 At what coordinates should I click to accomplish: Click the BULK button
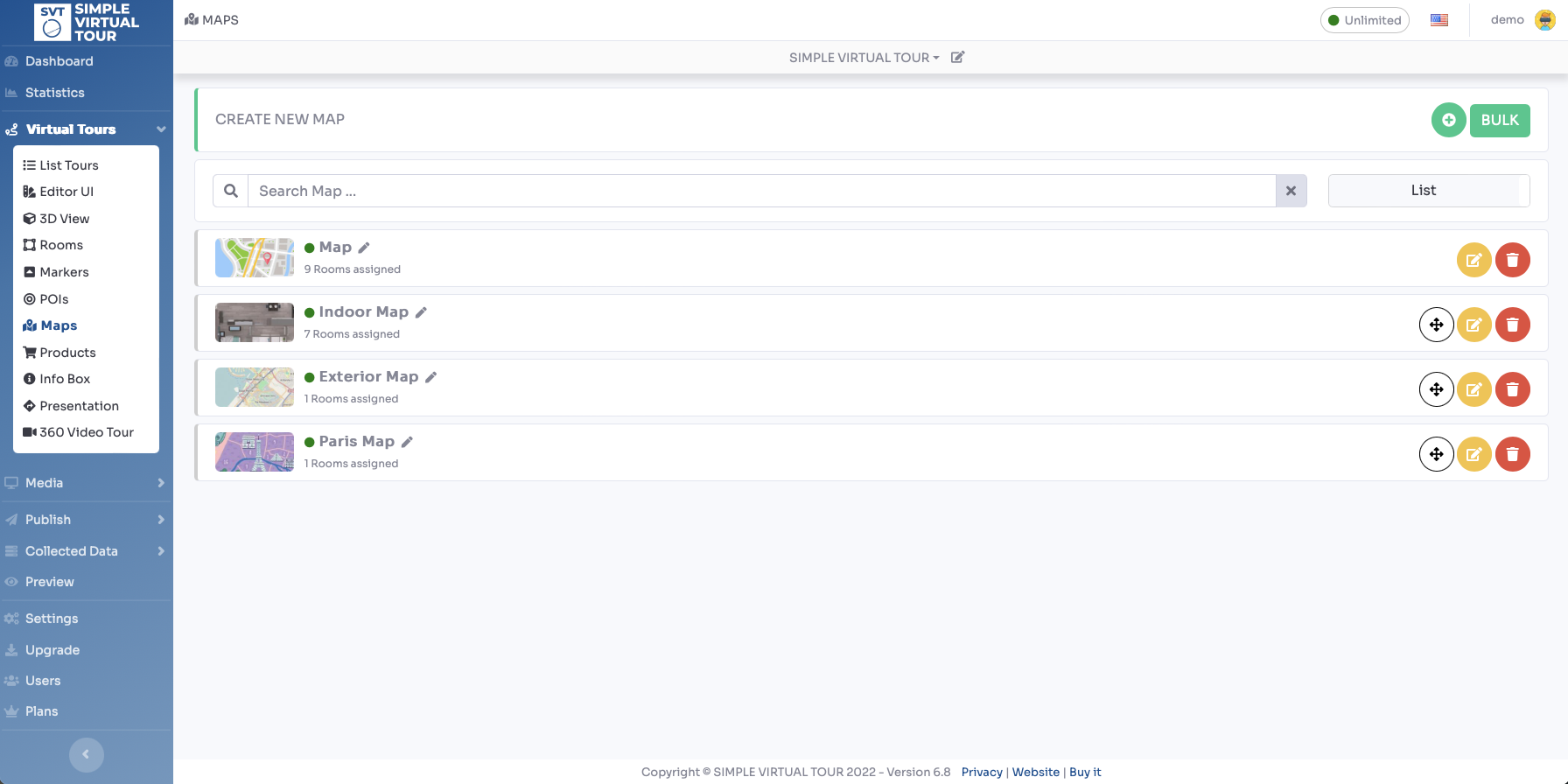tap(1499, 120)
